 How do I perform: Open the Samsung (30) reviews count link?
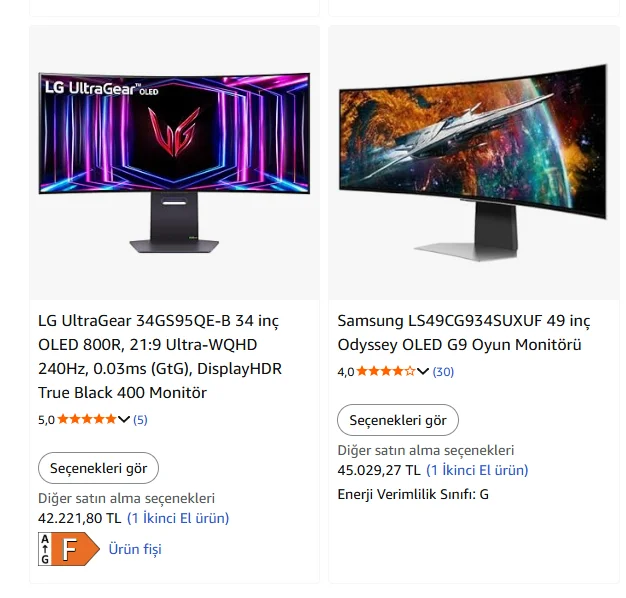click(443, 372)
